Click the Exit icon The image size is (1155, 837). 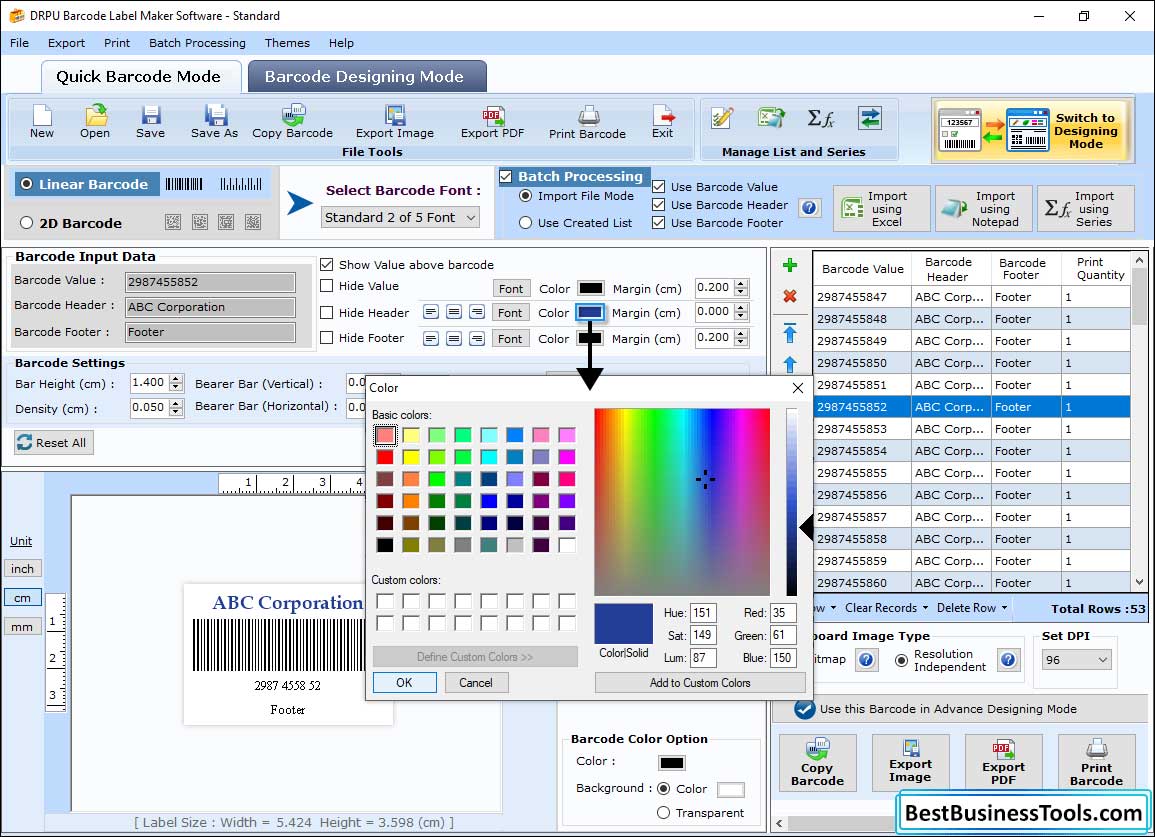pos(662,122)
